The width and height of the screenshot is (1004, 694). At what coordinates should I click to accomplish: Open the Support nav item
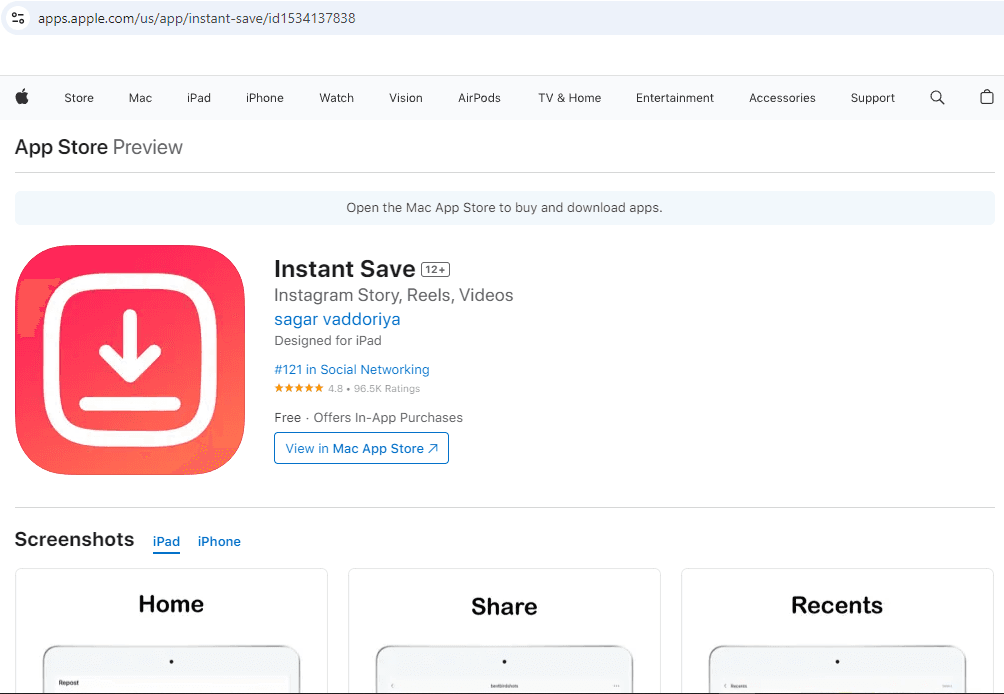pos(872,98)
